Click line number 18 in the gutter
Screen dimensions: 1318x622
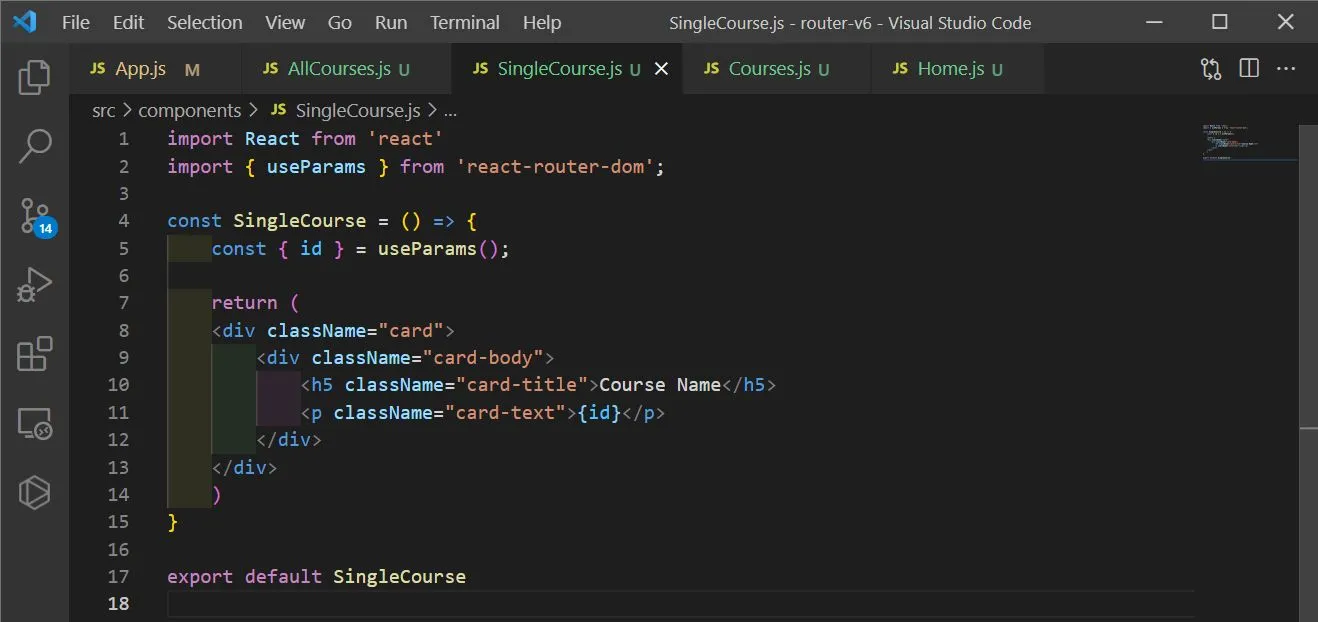(x=118, y=604)
